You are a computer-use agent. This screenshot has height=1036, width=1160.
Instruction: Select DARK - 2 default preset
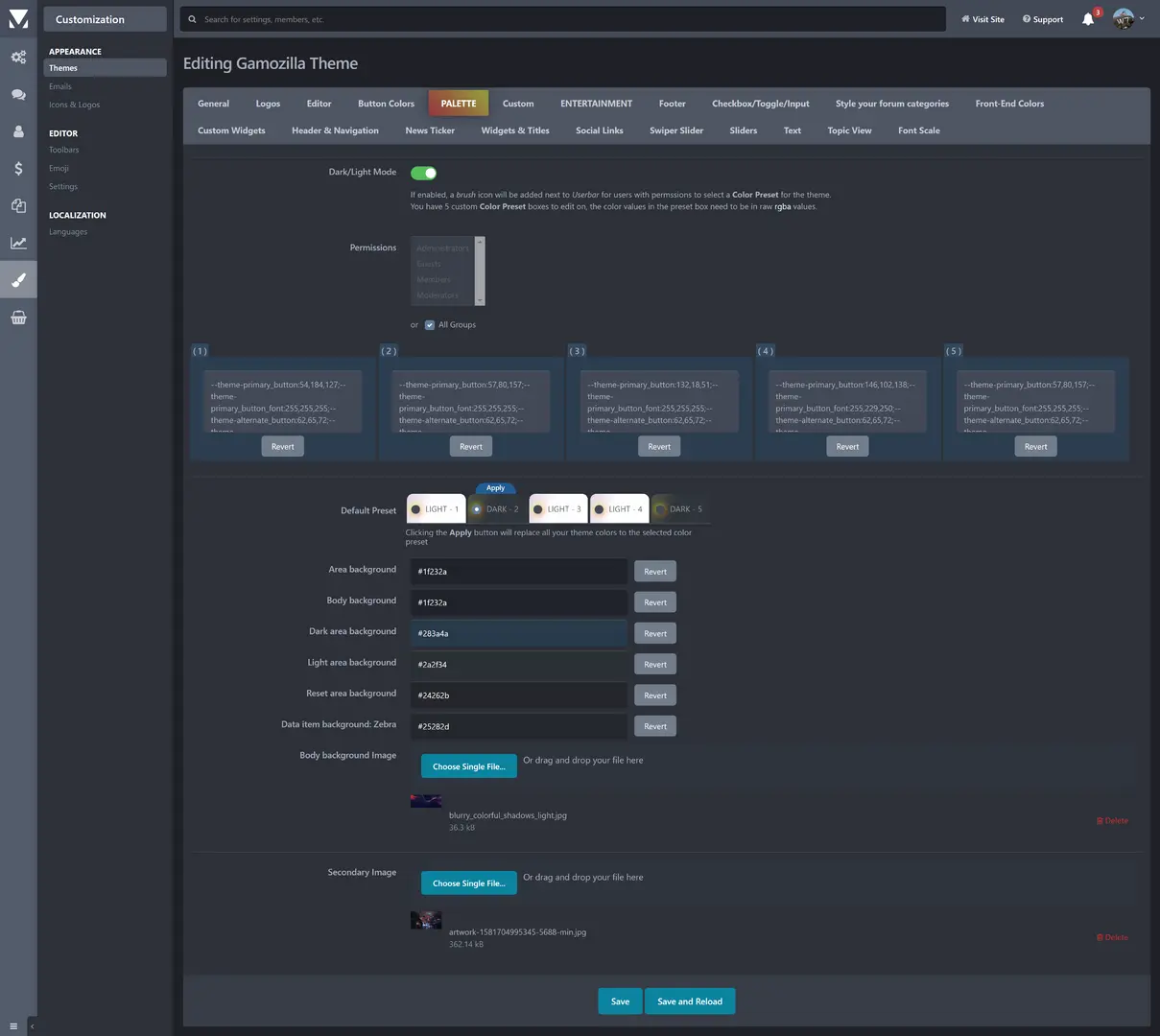pyautogui.click(x=496, y=509)
